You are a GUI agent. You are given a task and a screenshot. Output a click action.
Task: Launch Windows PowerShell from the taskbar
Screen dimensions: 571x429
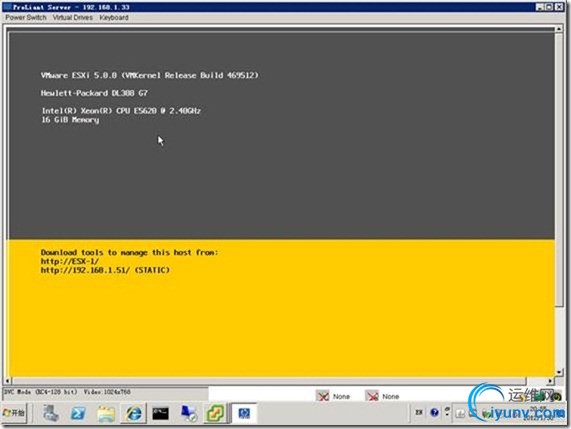(x=78, y=413)
